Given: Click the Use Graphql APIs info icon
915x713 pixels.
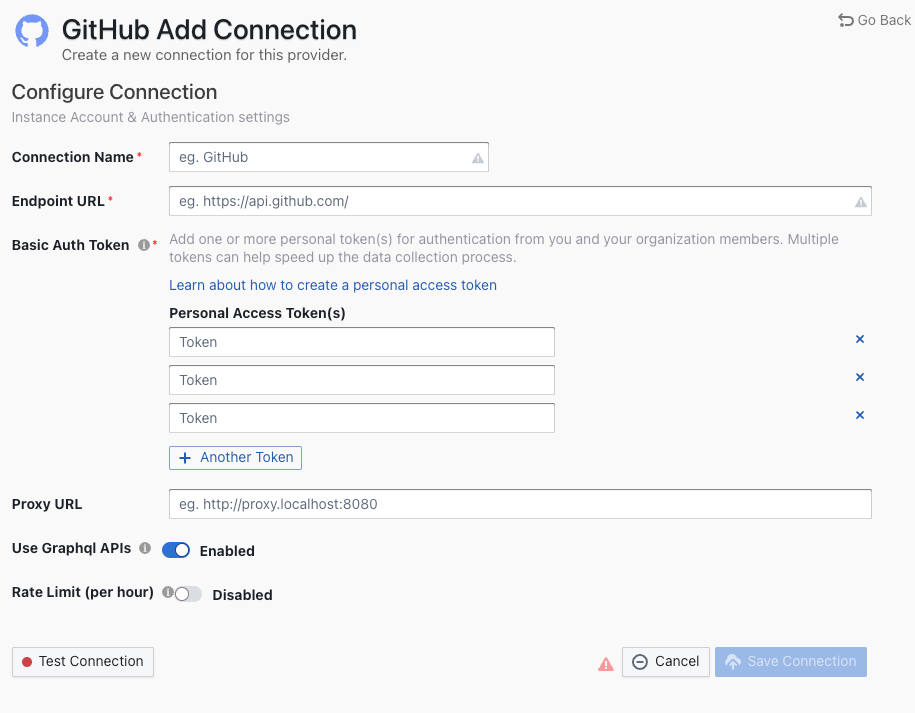Looking at the screenshot, I should pos(145,549).
